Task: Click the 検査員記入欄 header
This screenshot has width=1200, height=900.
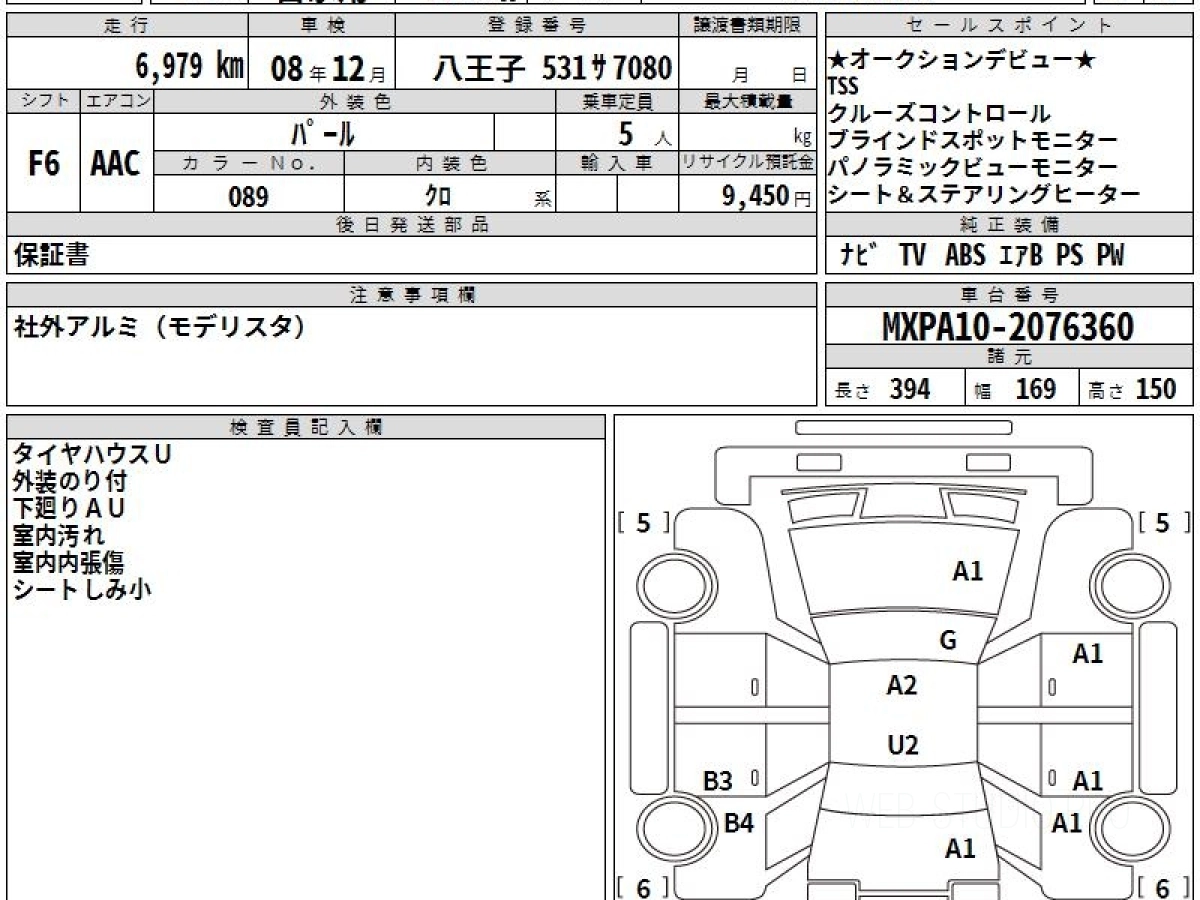Action: (x=306, y=427)
